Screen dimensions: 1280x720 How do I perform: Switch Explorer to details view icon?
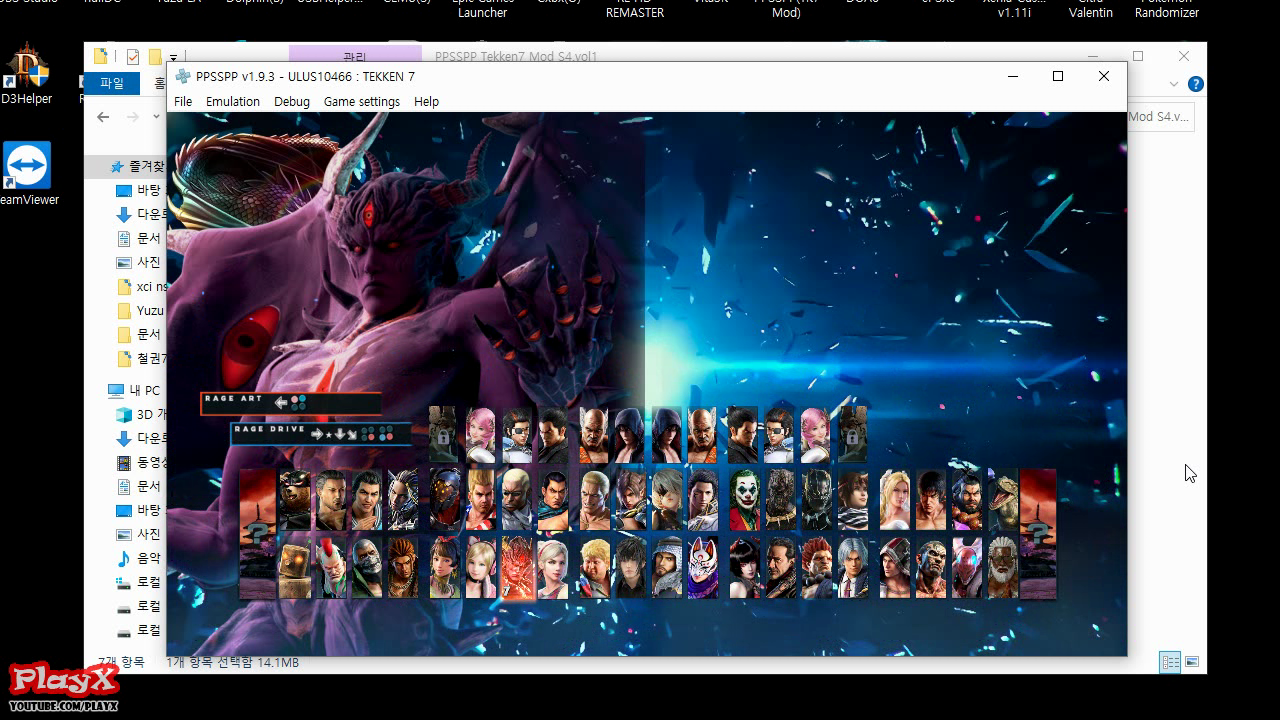1170,662
